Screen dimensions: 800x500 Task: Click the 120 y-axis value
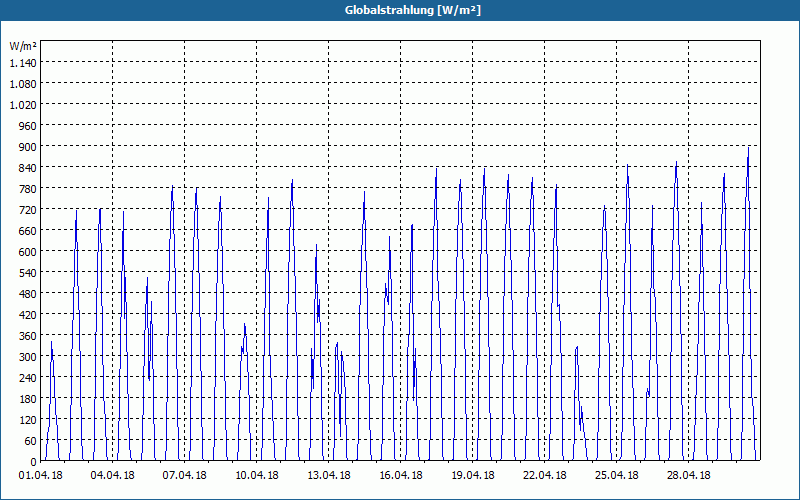pyautogui.click(x=28, y=419)
